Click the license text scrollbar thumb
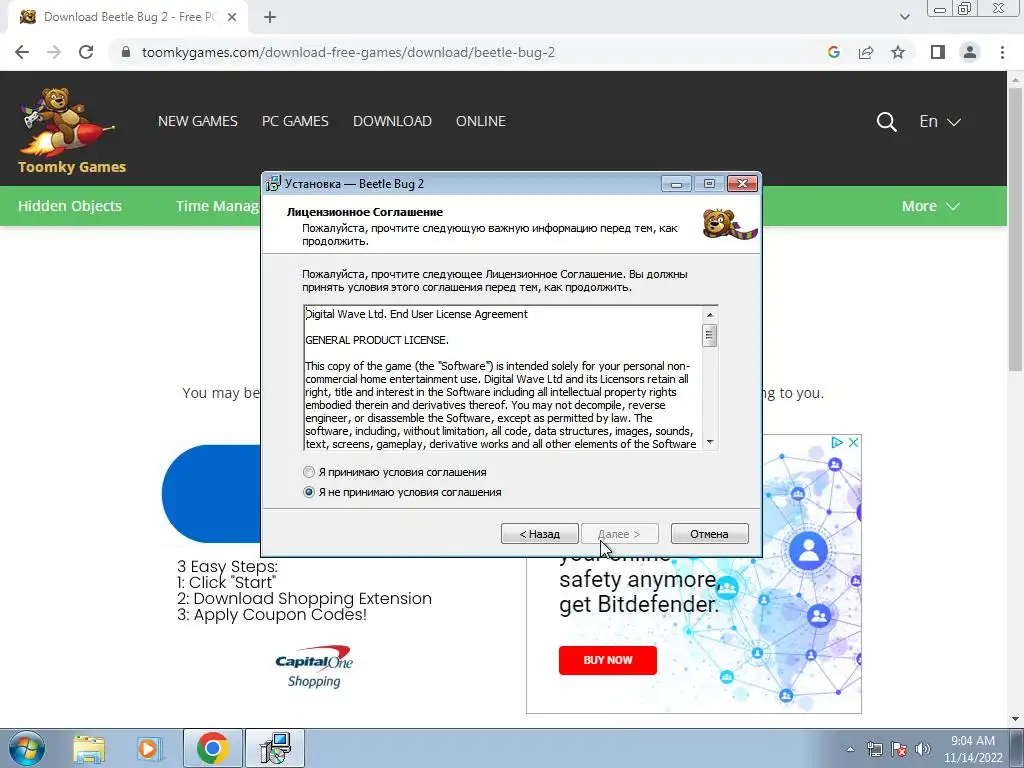This screenshot has height=768, width=1024. click(710, 336)
